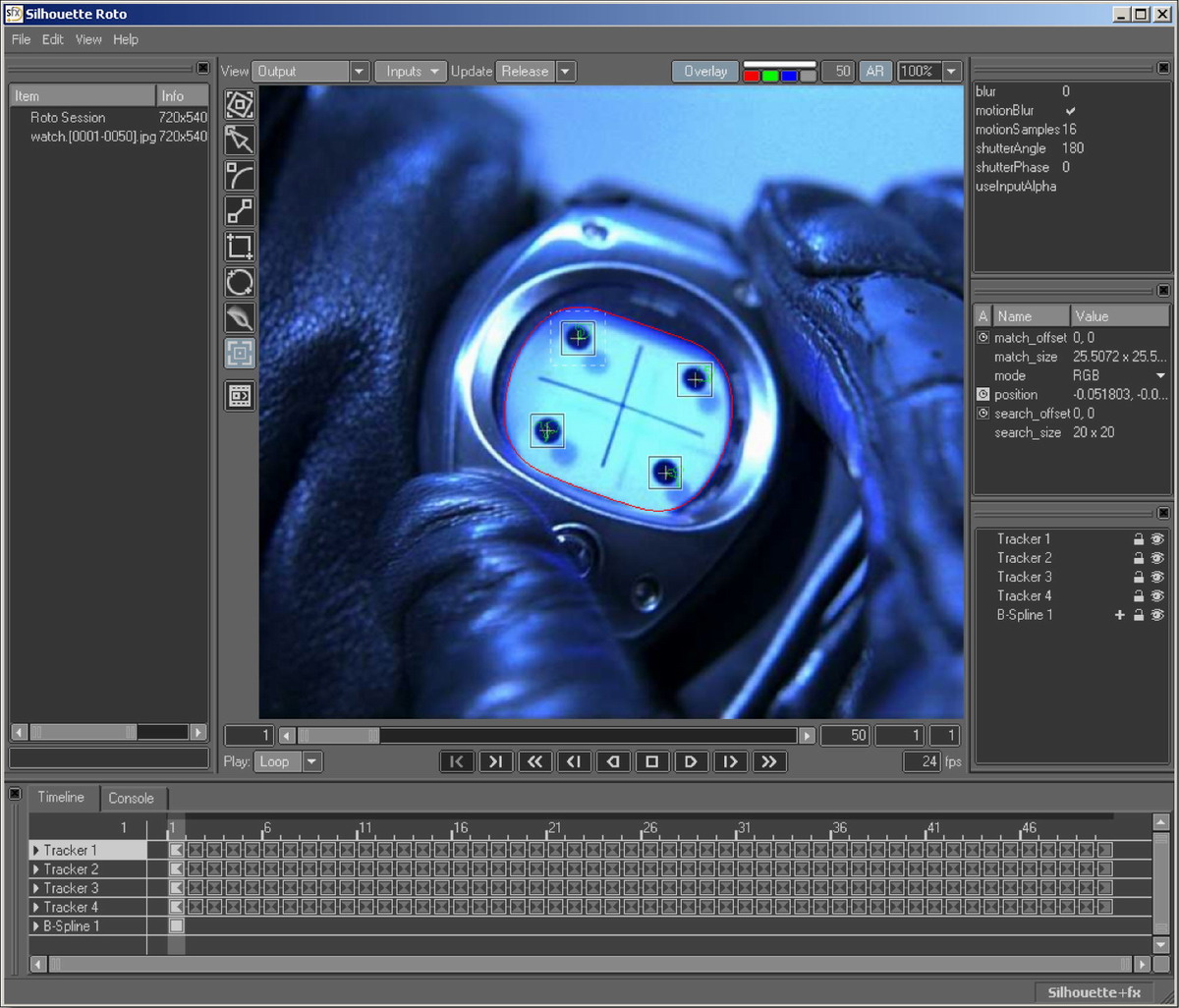Screen dimensions: 1179x1008
Task: Click the 24 fps input field
Action: tap(922, 761)
